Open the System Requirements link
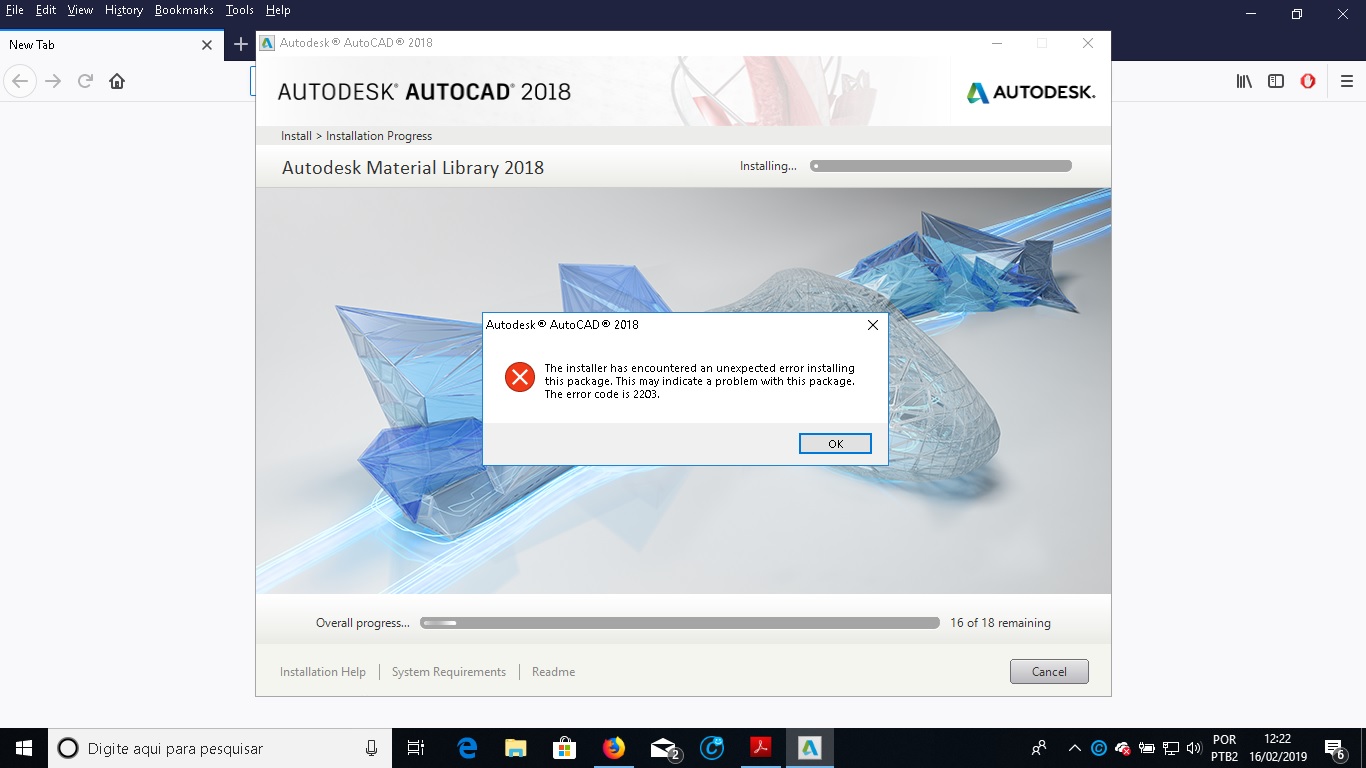The image size is (1366, 768). pos(448,671)
